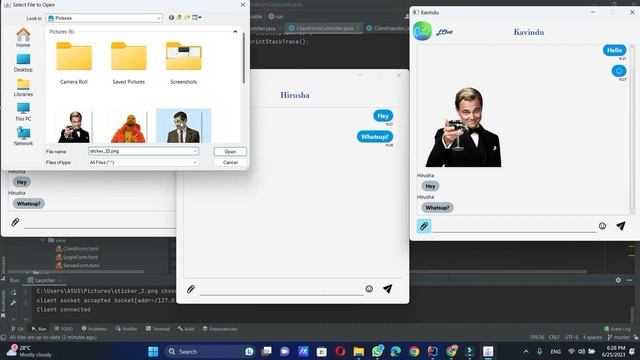The width and height of the screenshot is (640, 360).
Task: Open the Event Log in the IDE
Action: (617, 329)
